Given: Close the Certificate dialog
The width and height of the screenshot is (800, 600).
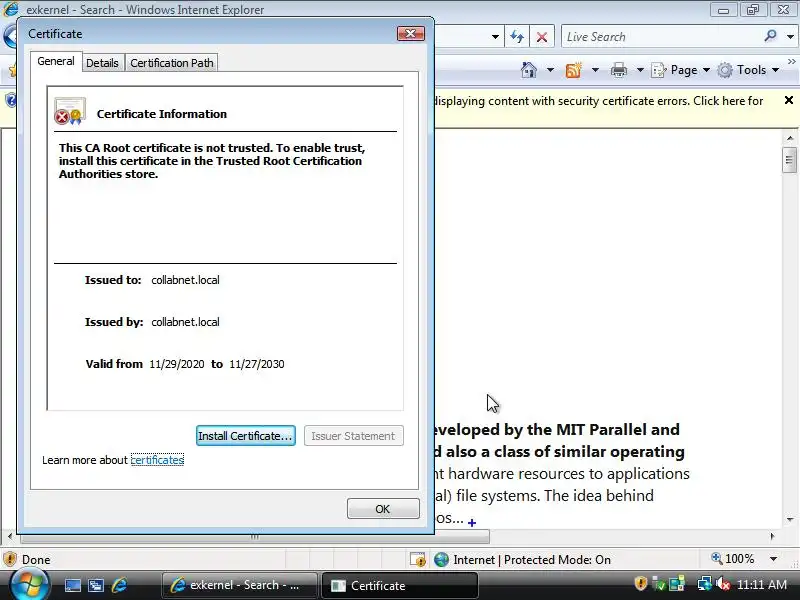Looking at the screenshot, I should click(x=411, y=34).
